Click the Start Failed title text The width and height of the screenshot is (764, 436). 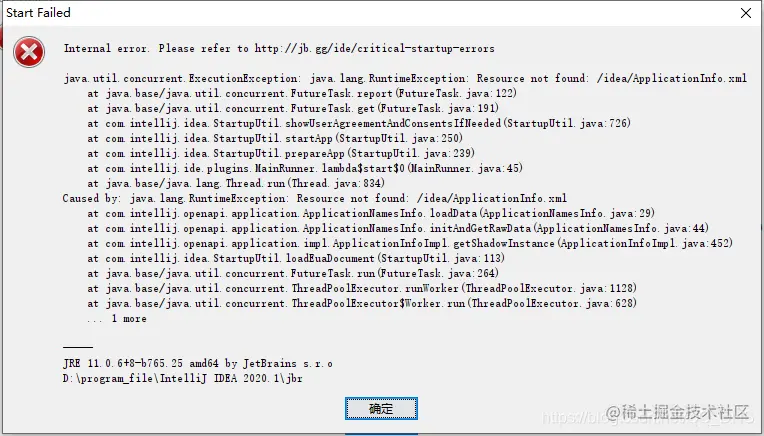pyautogui.click(x=38, y=13)
